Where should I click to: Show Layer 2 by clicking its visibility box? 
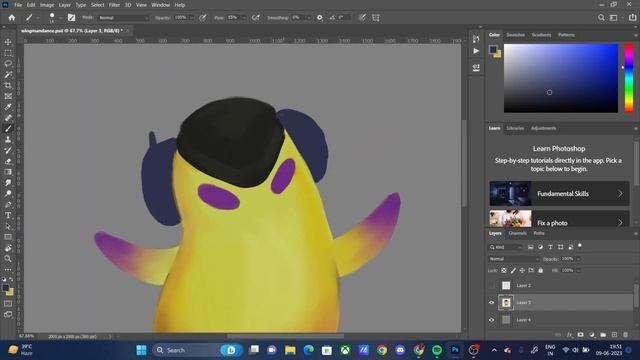491,285
